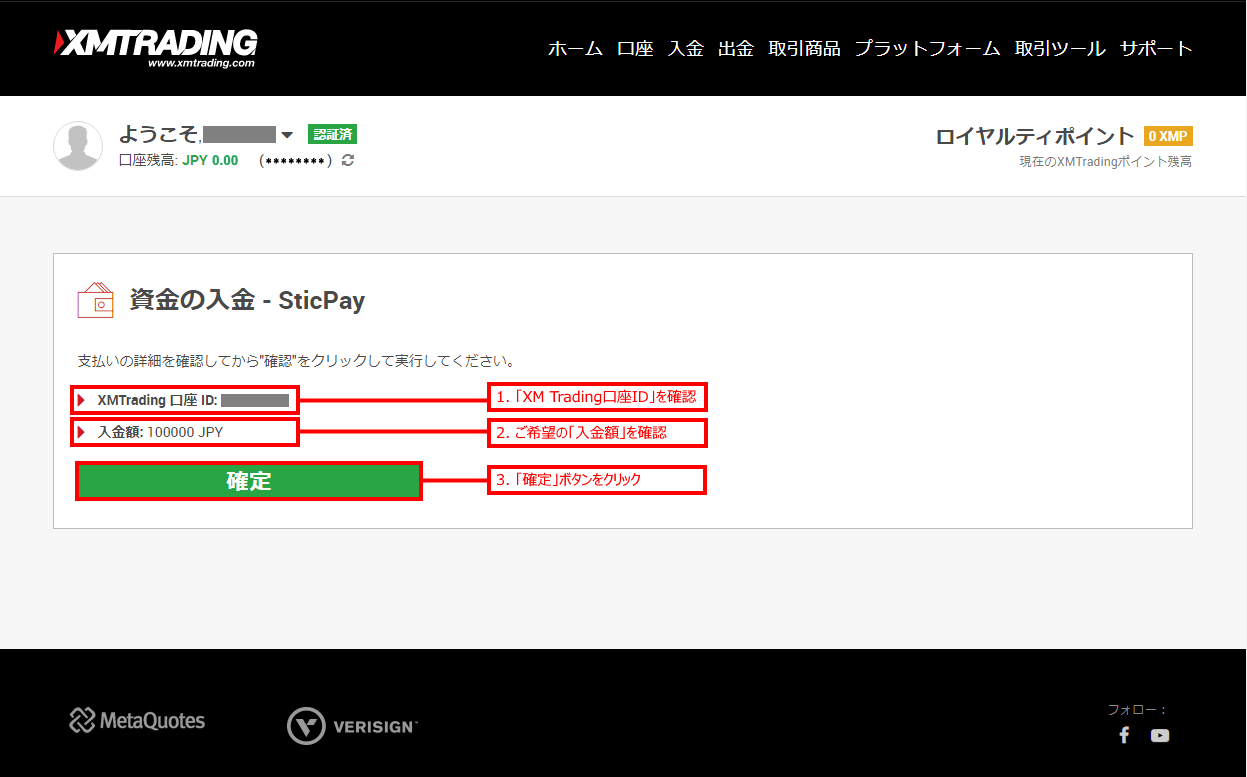Viewport: 1247px width, 777px height.
Task: Open the プラットフォーム menu
Action: 927,48
